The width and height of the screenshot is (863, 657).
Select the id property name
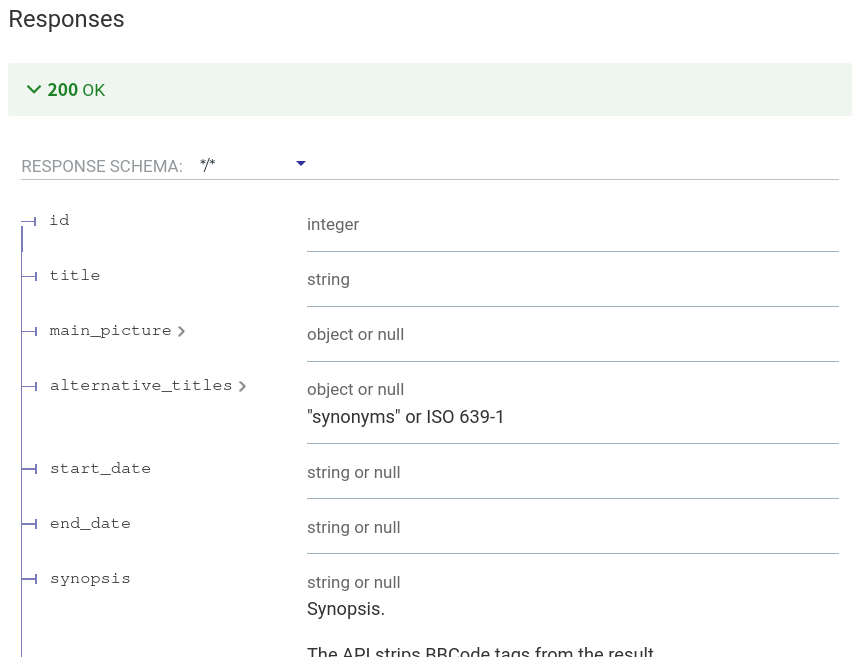(x=60, y=220)
